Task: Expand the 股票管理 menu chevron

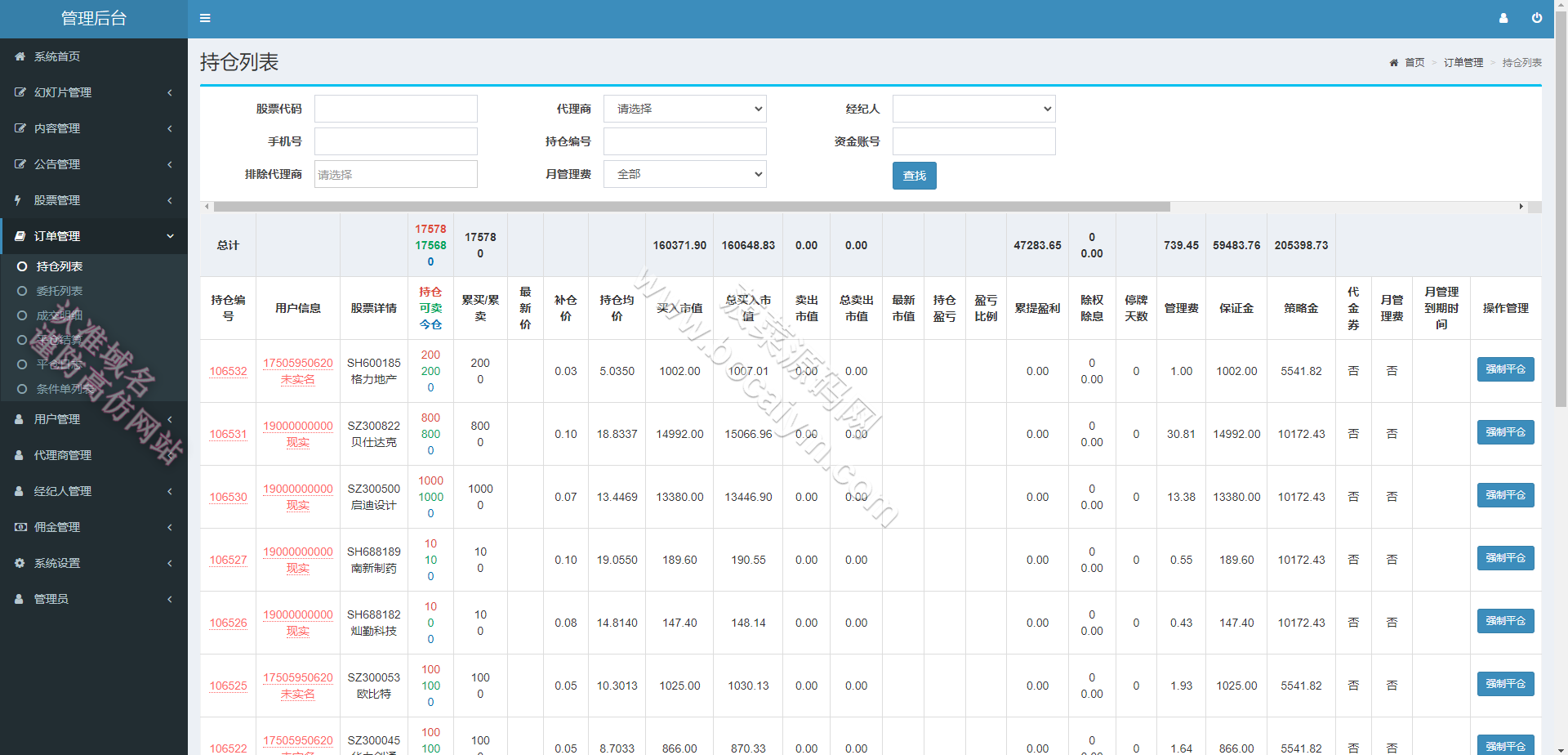Action: coord(170,200)
